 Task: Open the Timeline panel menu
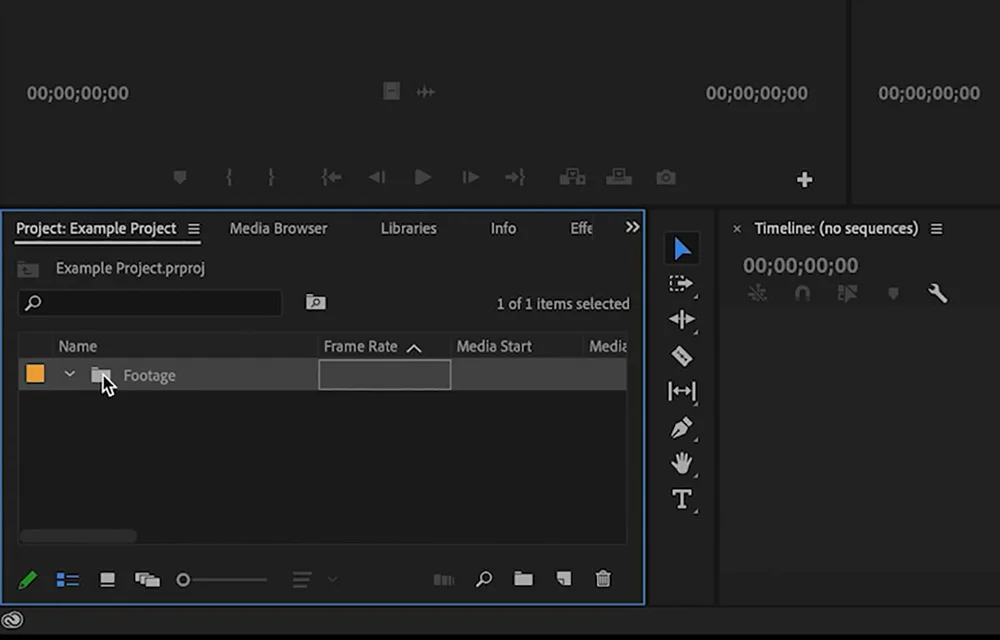click(x=936, y=228)
